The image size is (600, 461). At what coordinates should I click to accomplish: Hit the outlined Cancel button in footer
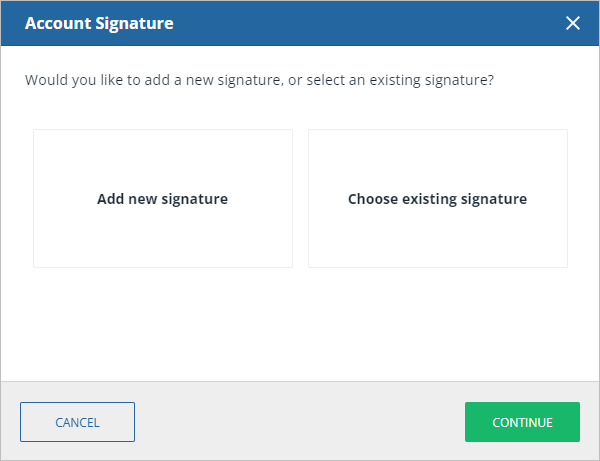click(77, 422)
